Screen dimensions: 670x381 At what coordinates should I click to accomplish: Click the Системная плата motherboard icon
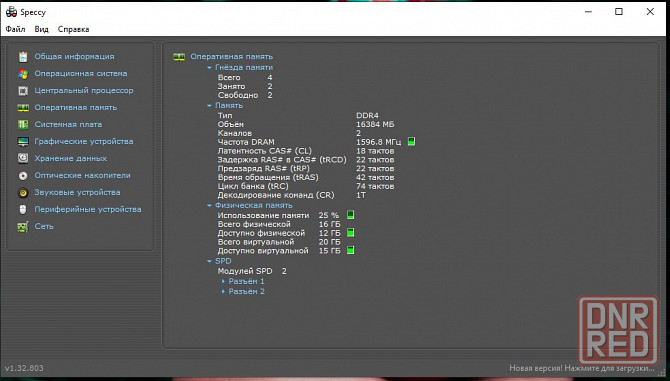click(x=23, y=124)
